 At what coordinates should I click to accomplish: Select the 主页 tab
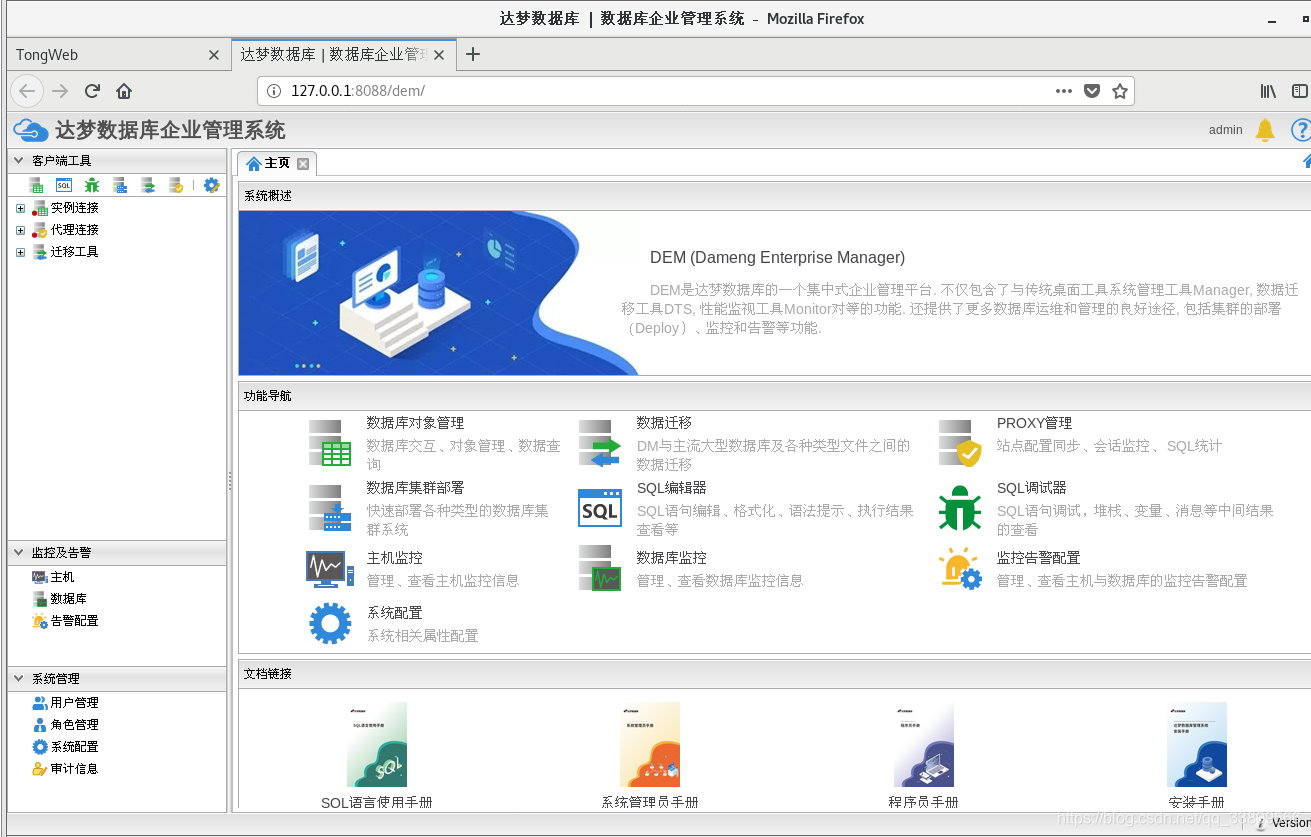pos(277,163)
